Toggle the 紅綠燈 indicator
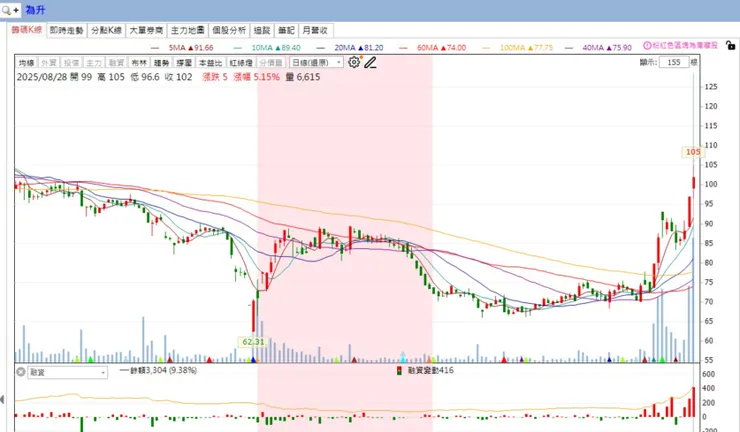 [x=241, y=63]
